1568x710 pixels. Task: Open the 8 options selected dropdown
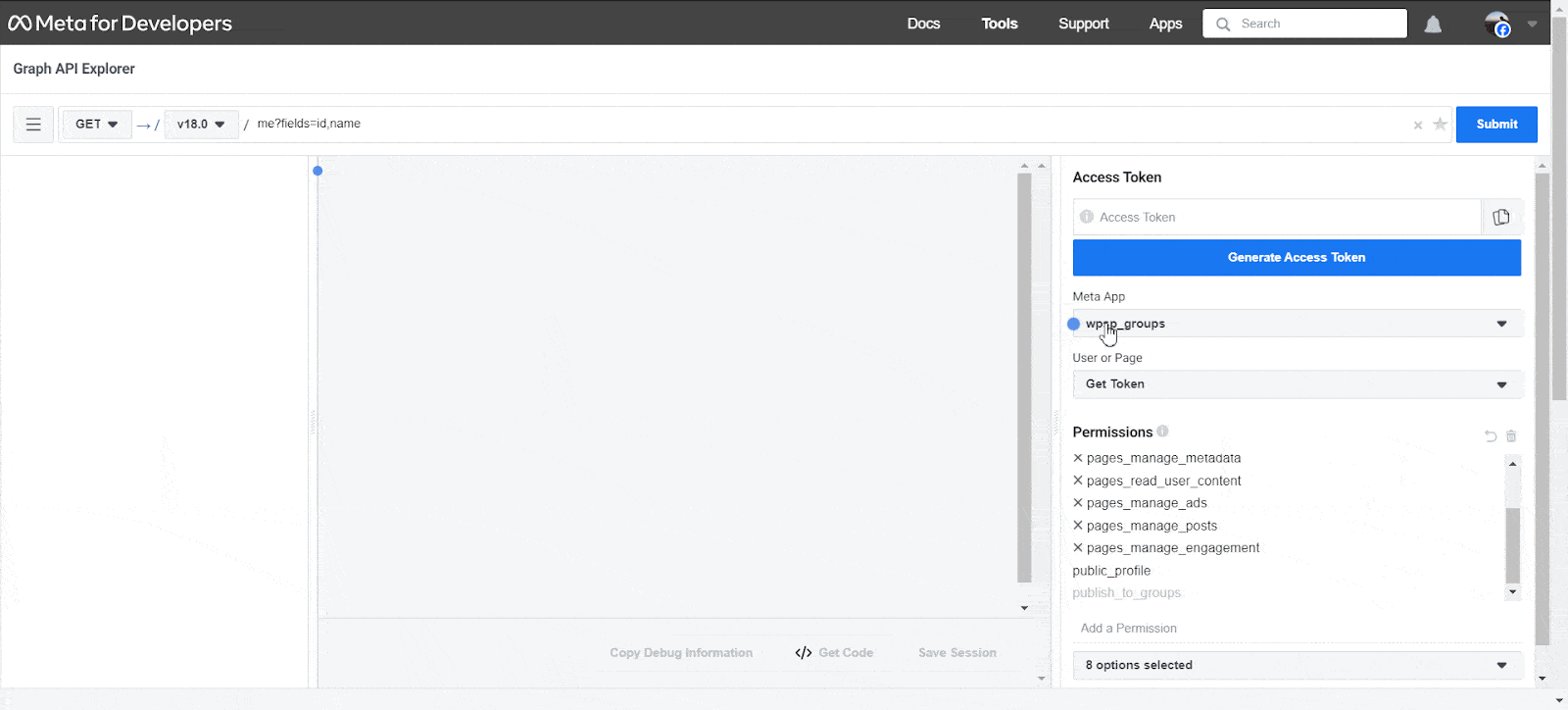tap(1298, 665)
